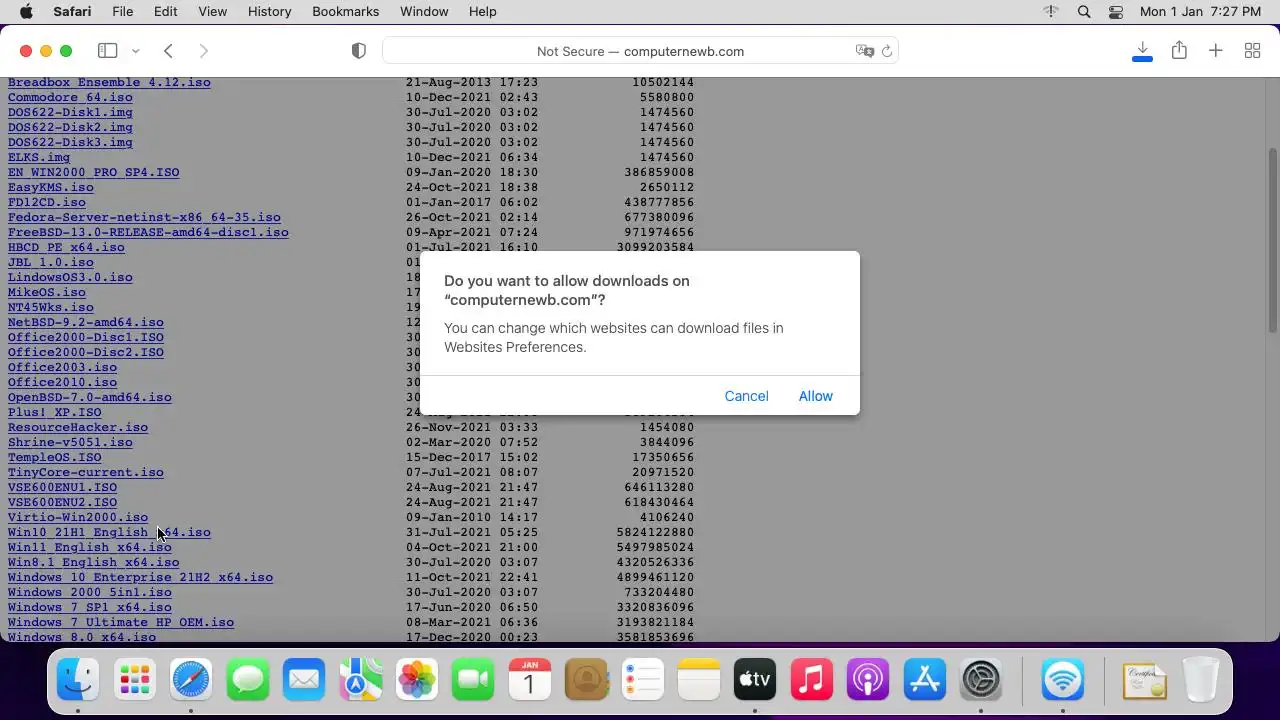The image size is (1280, 720).
Task: Show the Safari downloads list
Action: [1142, 51]
